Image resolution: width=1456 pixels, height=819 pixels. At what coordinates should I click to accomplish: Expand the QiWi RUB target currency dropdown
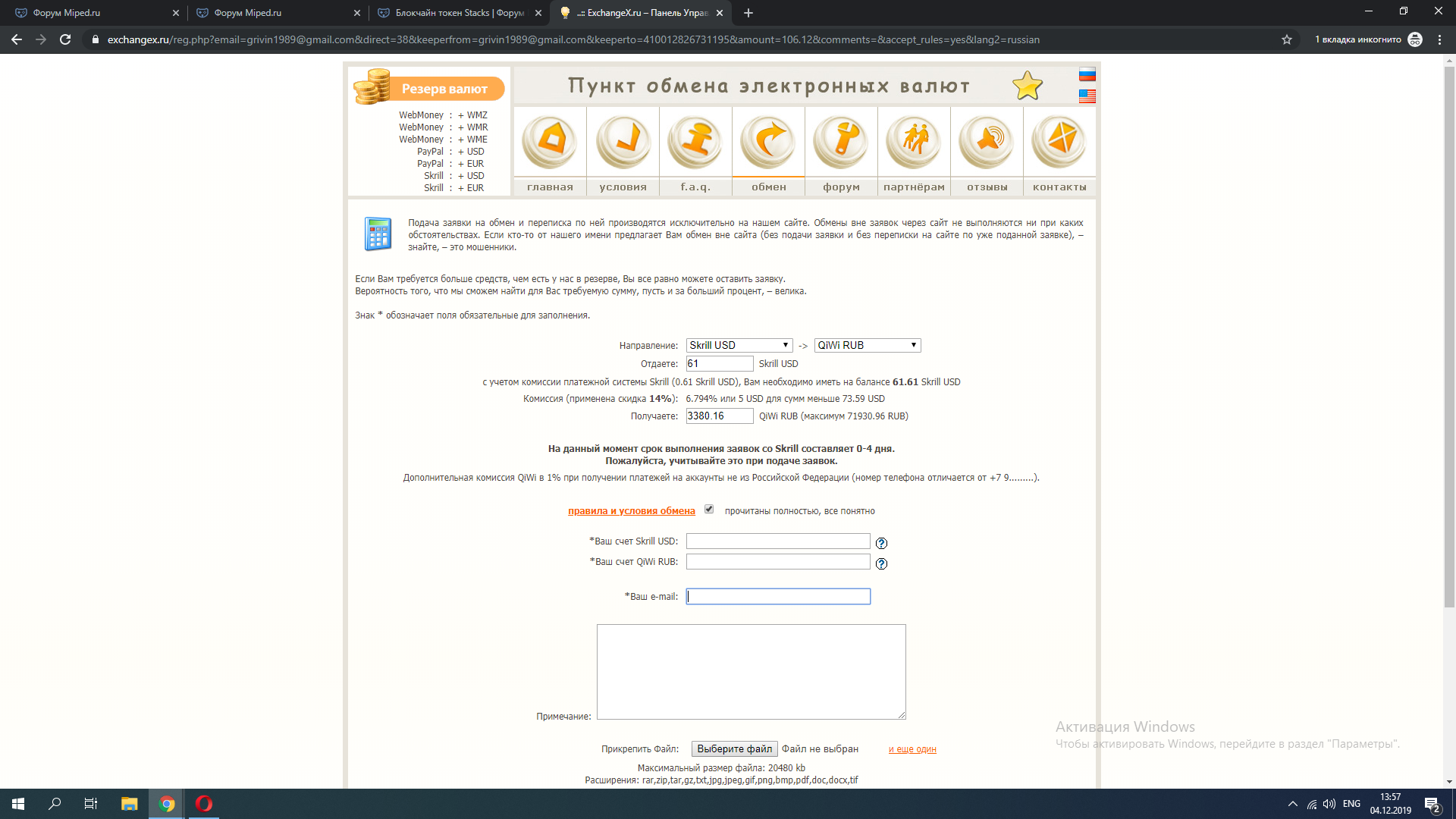click(867, 345)
